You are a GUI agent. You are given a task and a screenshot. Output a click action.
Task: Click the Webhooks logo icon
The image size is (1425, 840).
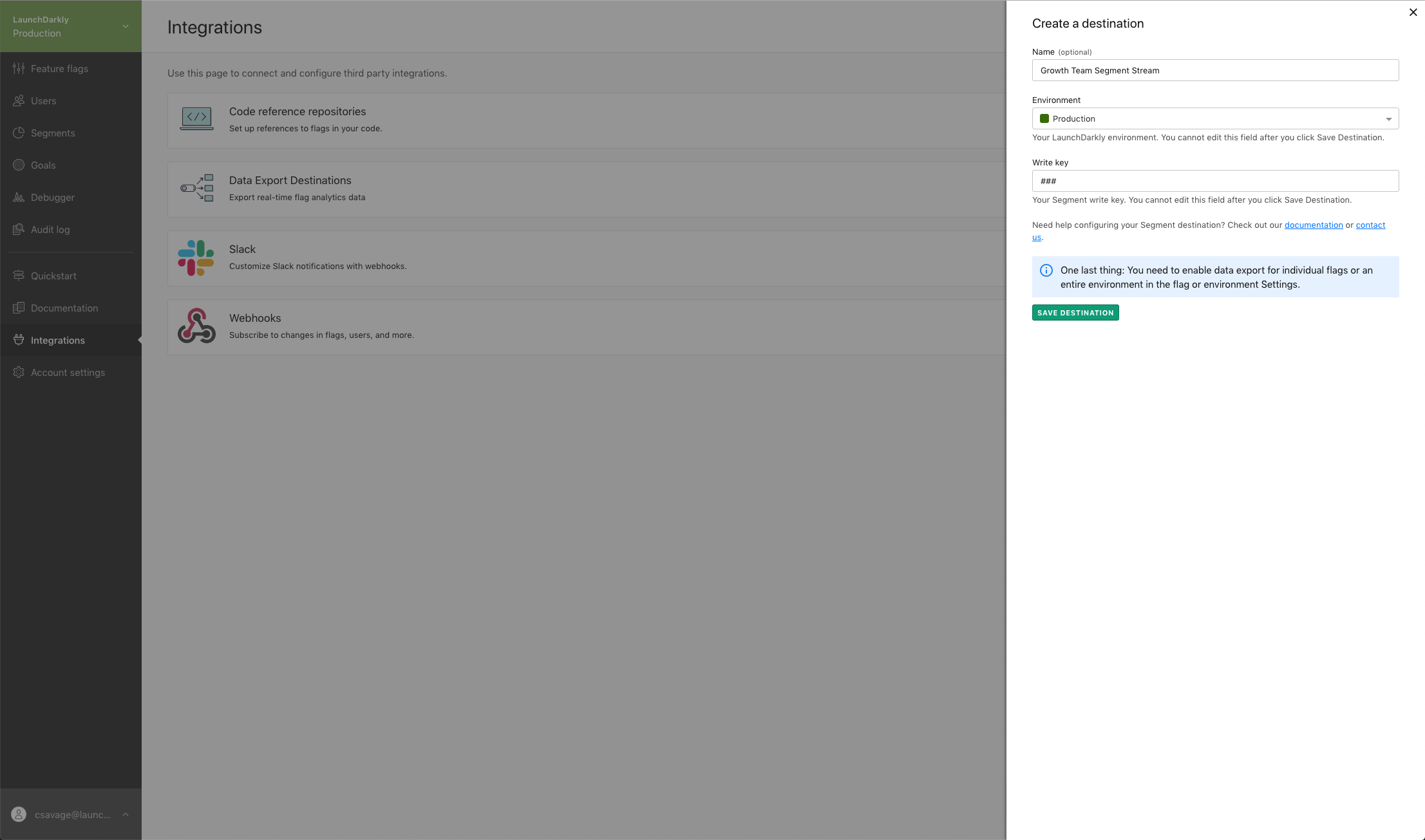[196, 326]
